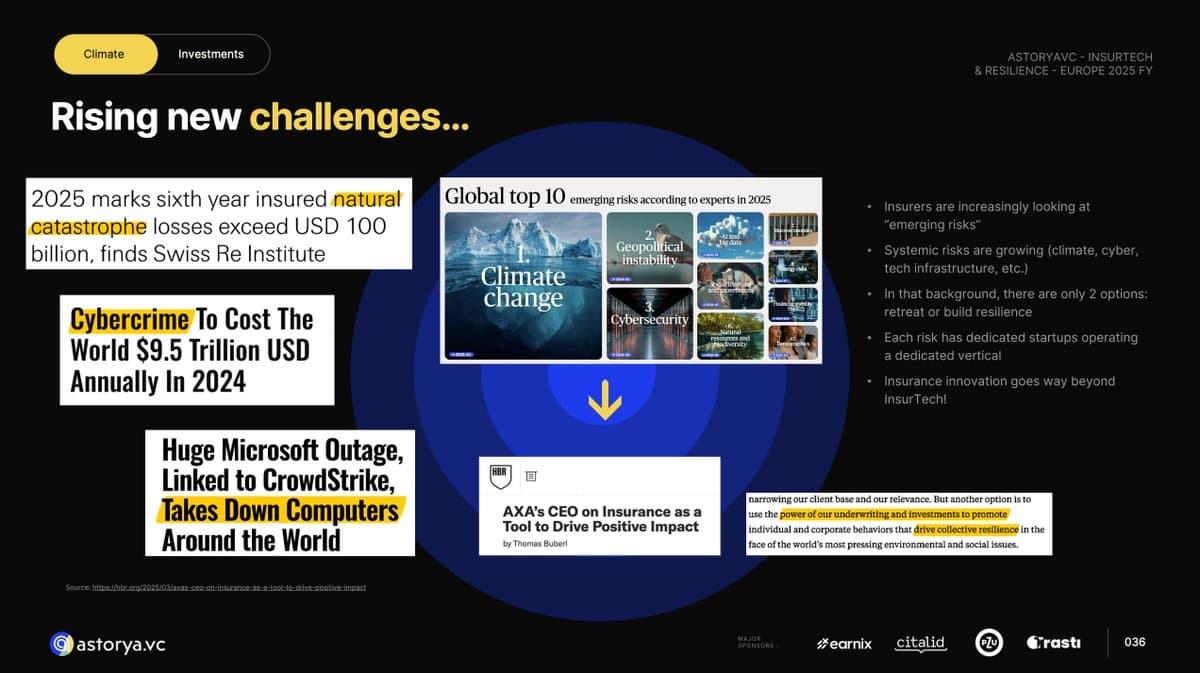The width and height of the screenshot is (1200, 673).
Task: Click the circular PZU logo
Action: click(x=988, y=643)
